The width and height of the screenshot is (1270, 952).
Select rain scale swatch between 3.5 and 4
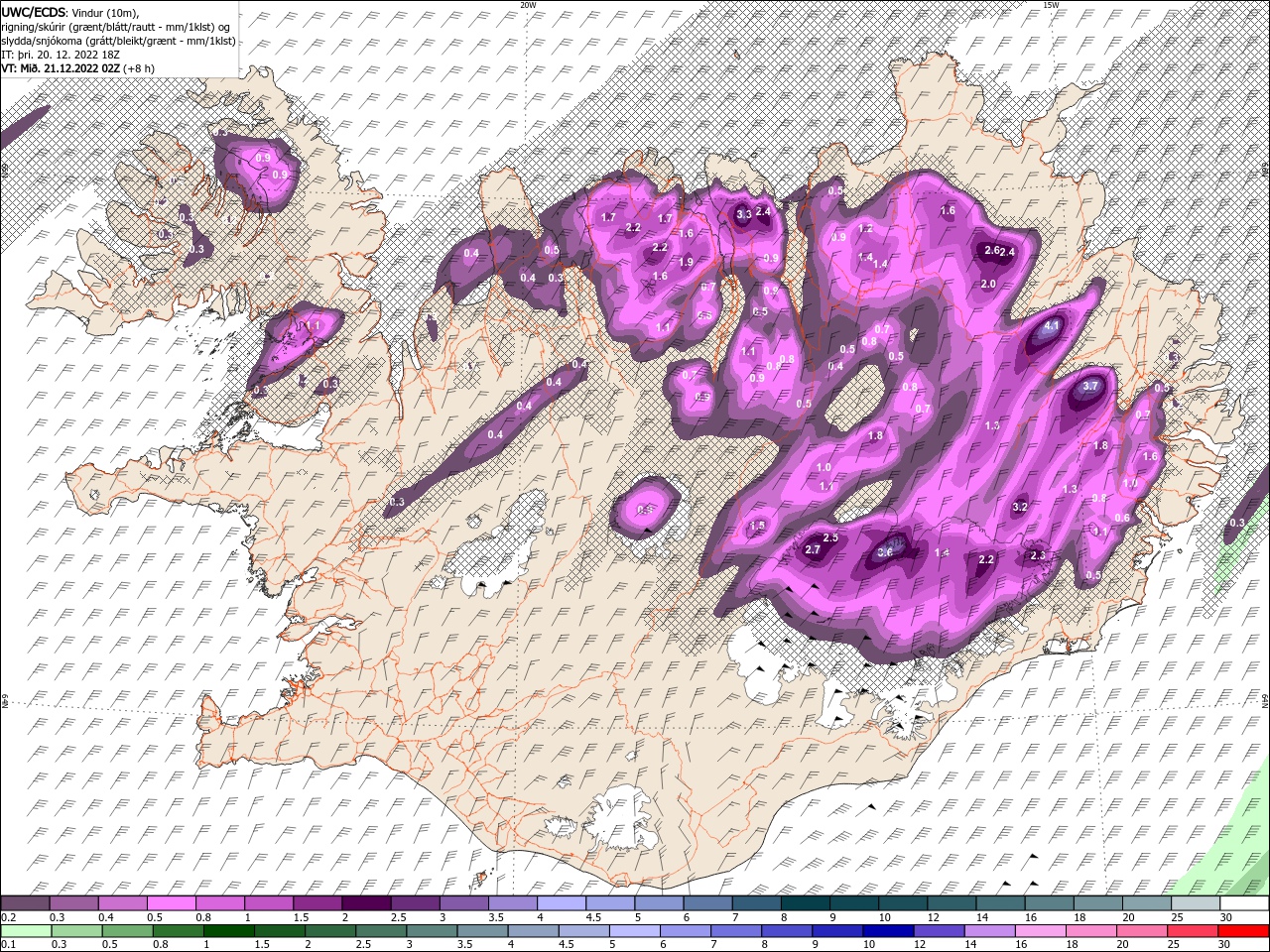coord(482,930)
